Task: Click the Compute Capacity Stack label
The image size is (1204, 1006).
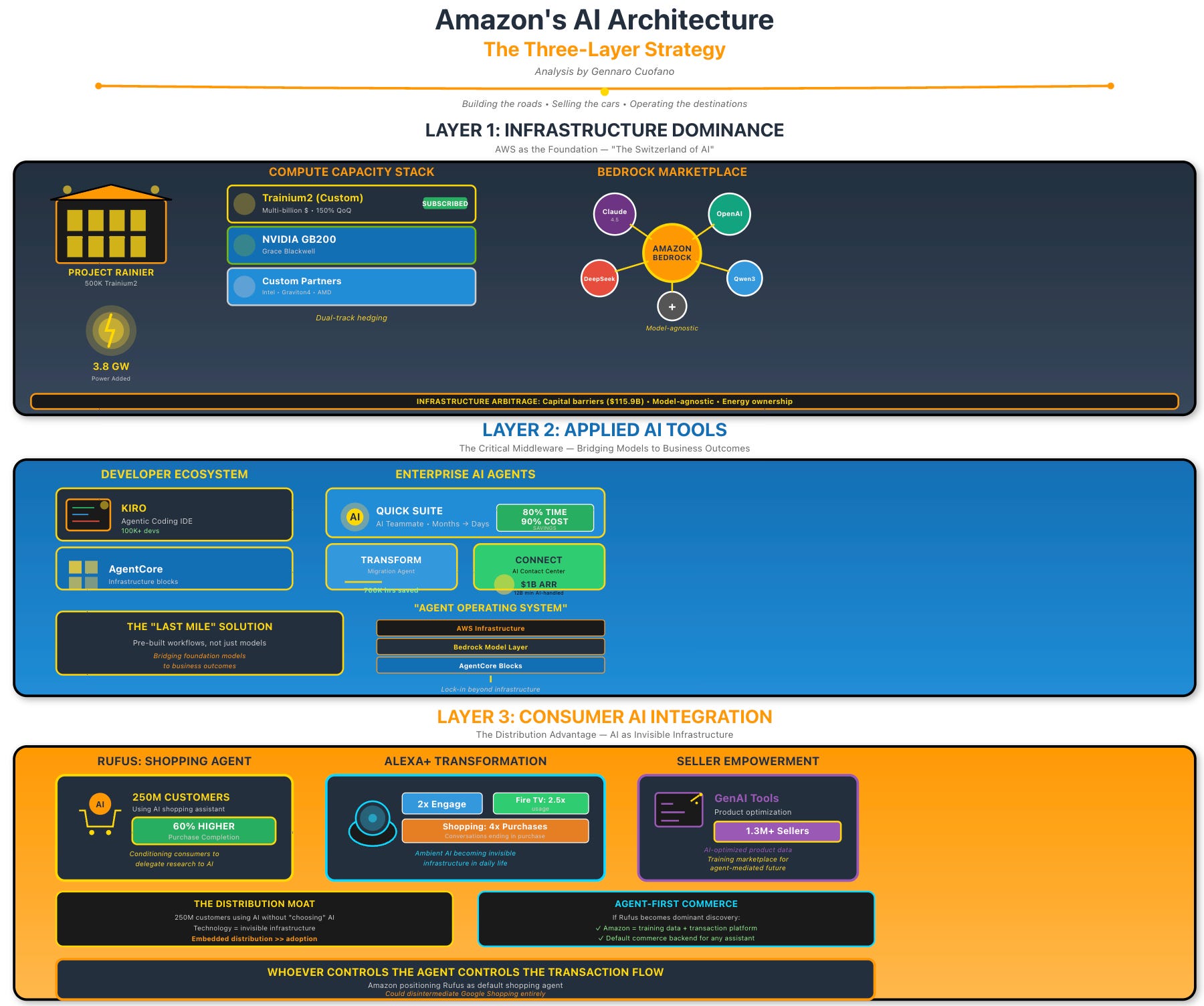Action: click(x=351, y=172)
